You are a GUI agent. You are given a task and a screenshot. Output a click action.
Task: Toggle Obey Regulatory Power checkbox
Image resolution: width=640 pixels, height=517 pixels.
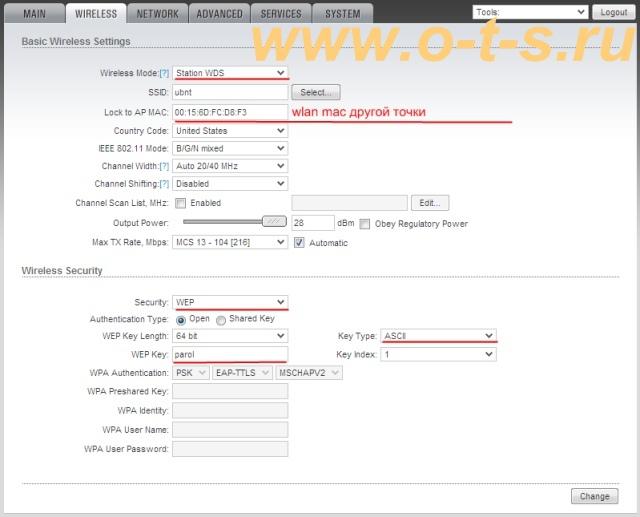364,224
